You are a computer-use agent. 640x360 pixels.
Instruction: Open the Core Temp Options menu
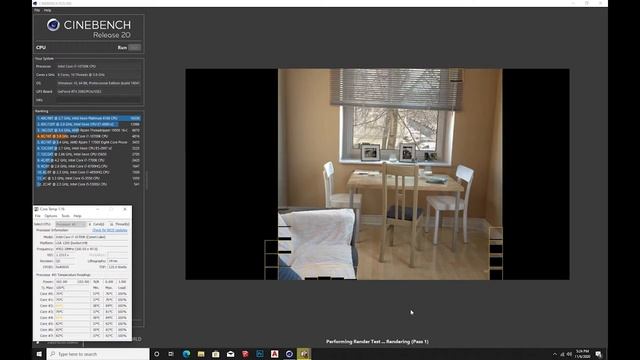click(x=51, y=216)
